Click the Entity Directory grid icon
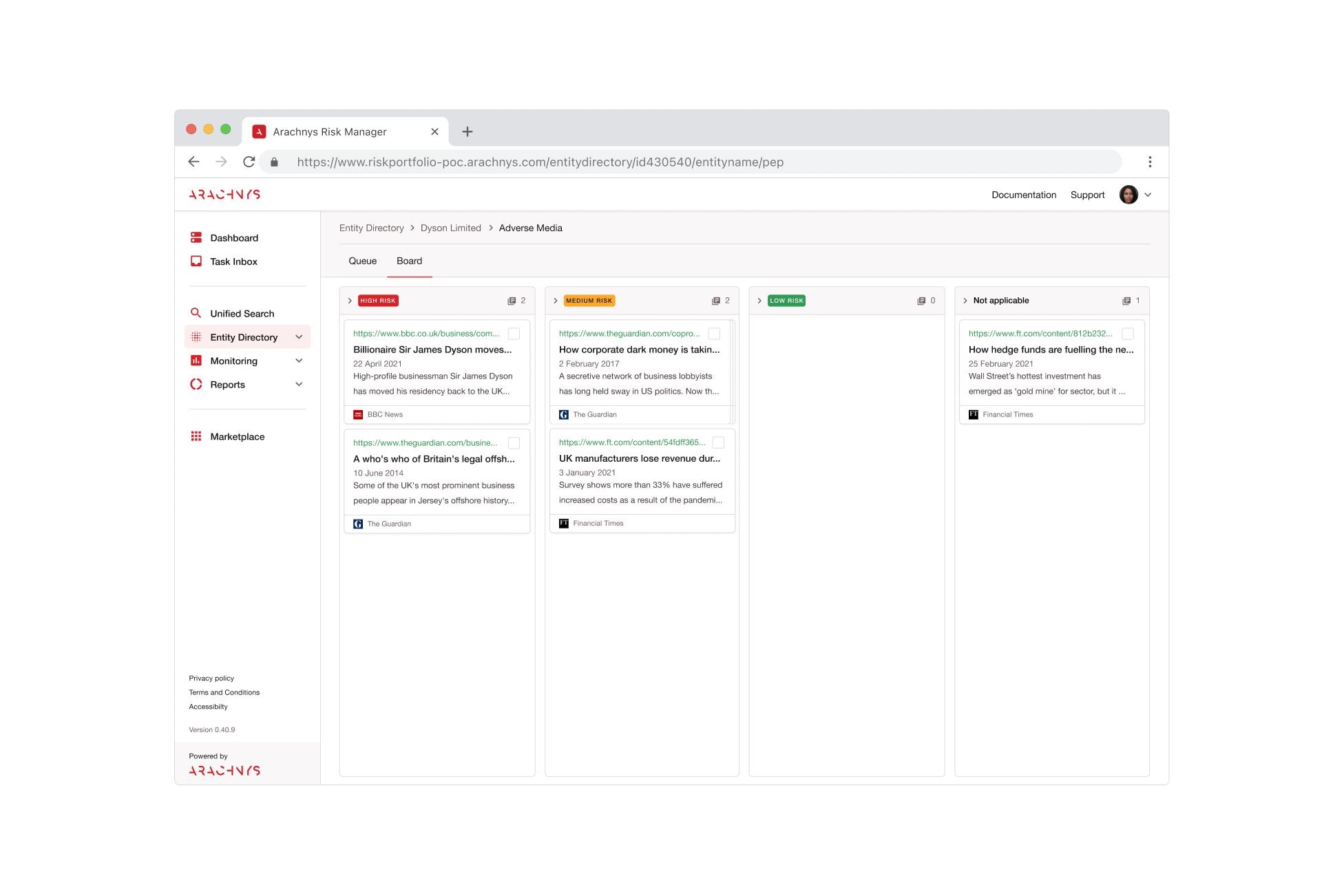This screenshot has height=896, width=1344. click(196, 337)
